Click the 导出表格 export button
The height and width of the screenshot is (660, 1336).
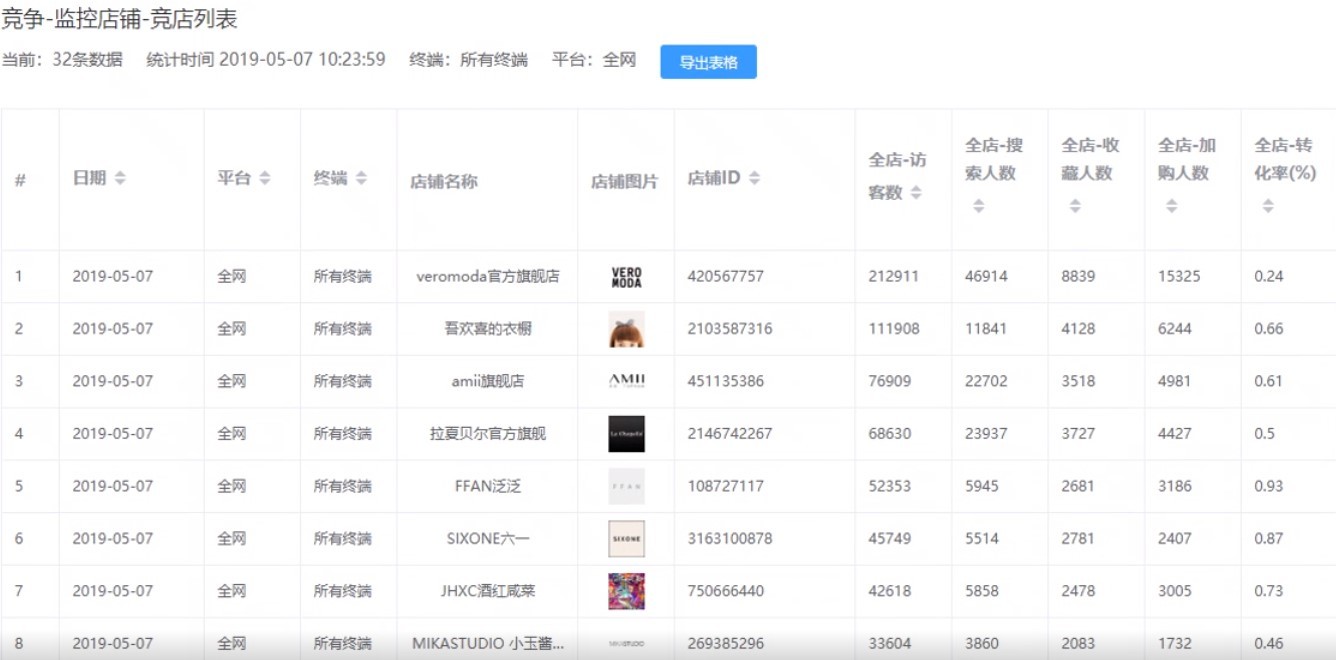[x=708, y=61]
